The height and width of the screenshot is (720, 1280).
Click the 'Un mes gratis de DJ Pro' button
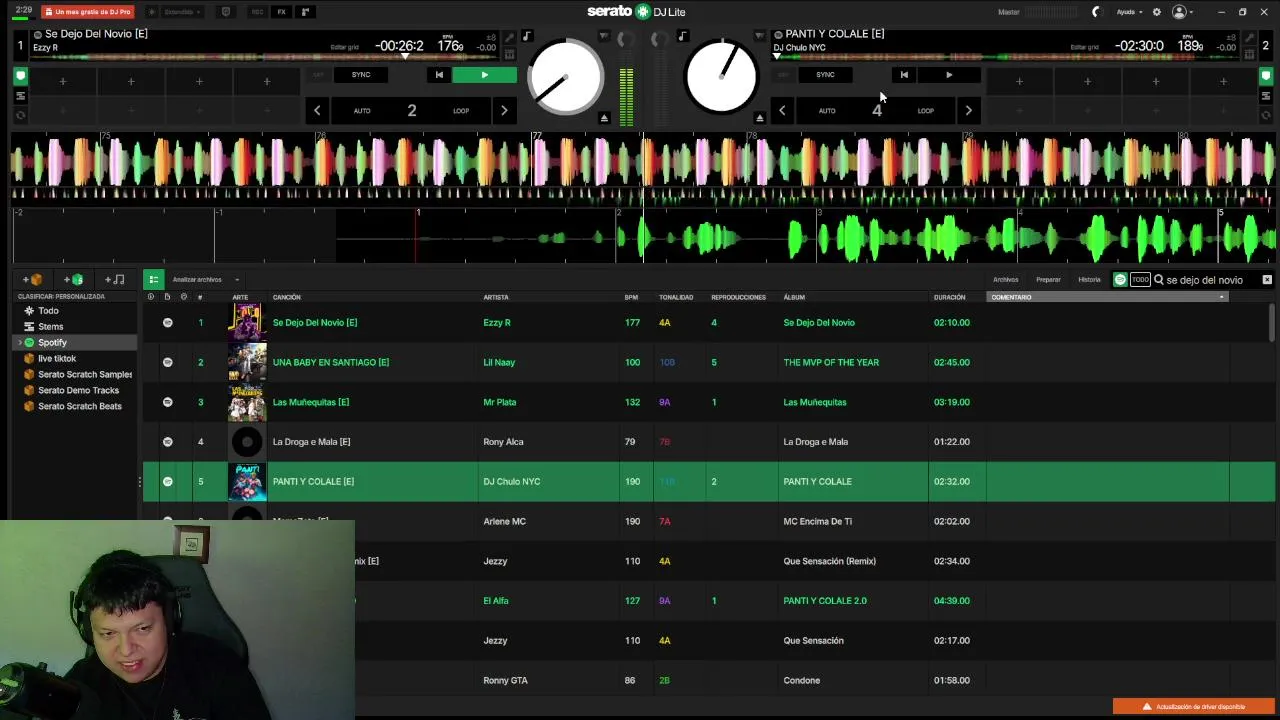87,12
